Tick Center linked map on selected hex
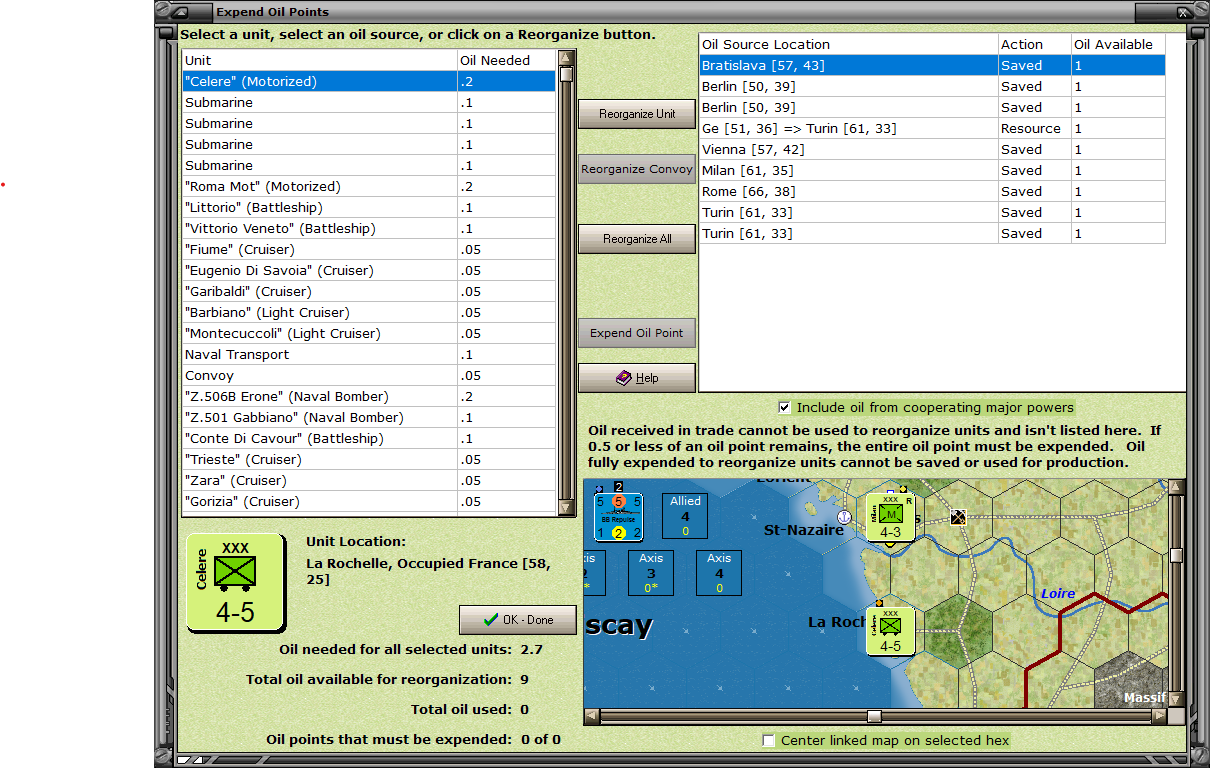Viewport: 1210px width, 768px height. (769, 741)
